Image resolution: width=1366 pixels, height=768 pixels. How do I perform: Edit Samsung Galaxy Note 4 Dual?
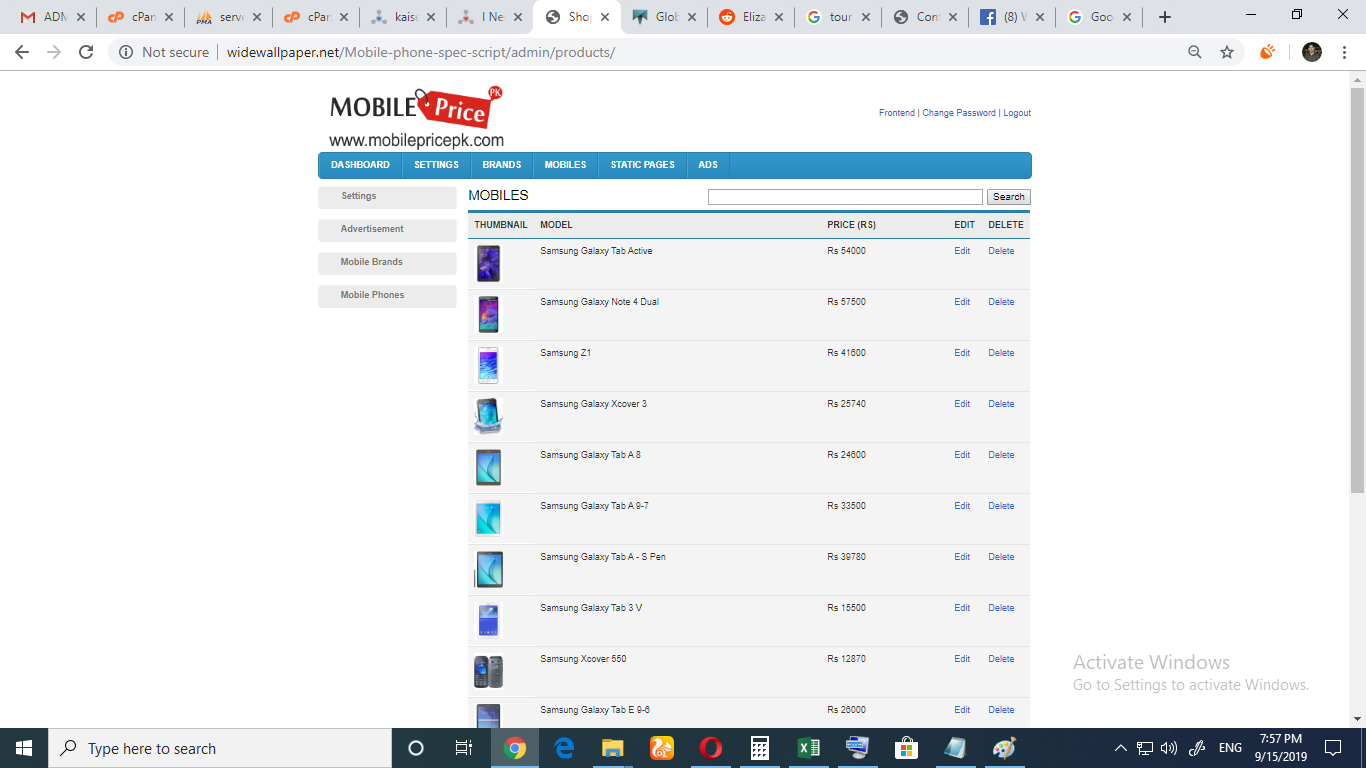click(x=962, y=302)
